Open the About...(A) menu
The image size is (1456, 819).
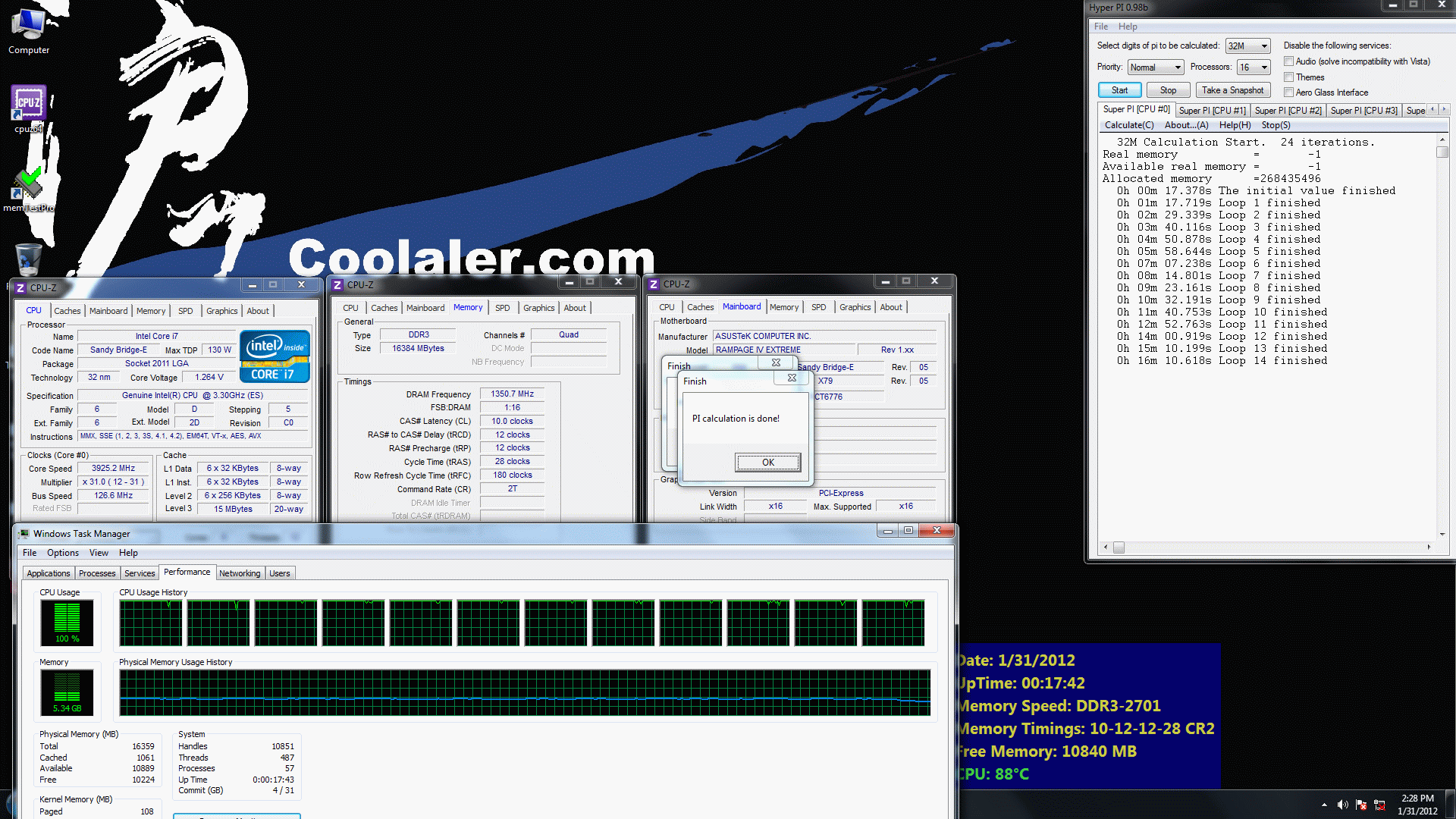pyautogui.click(x=1186, y=125)
